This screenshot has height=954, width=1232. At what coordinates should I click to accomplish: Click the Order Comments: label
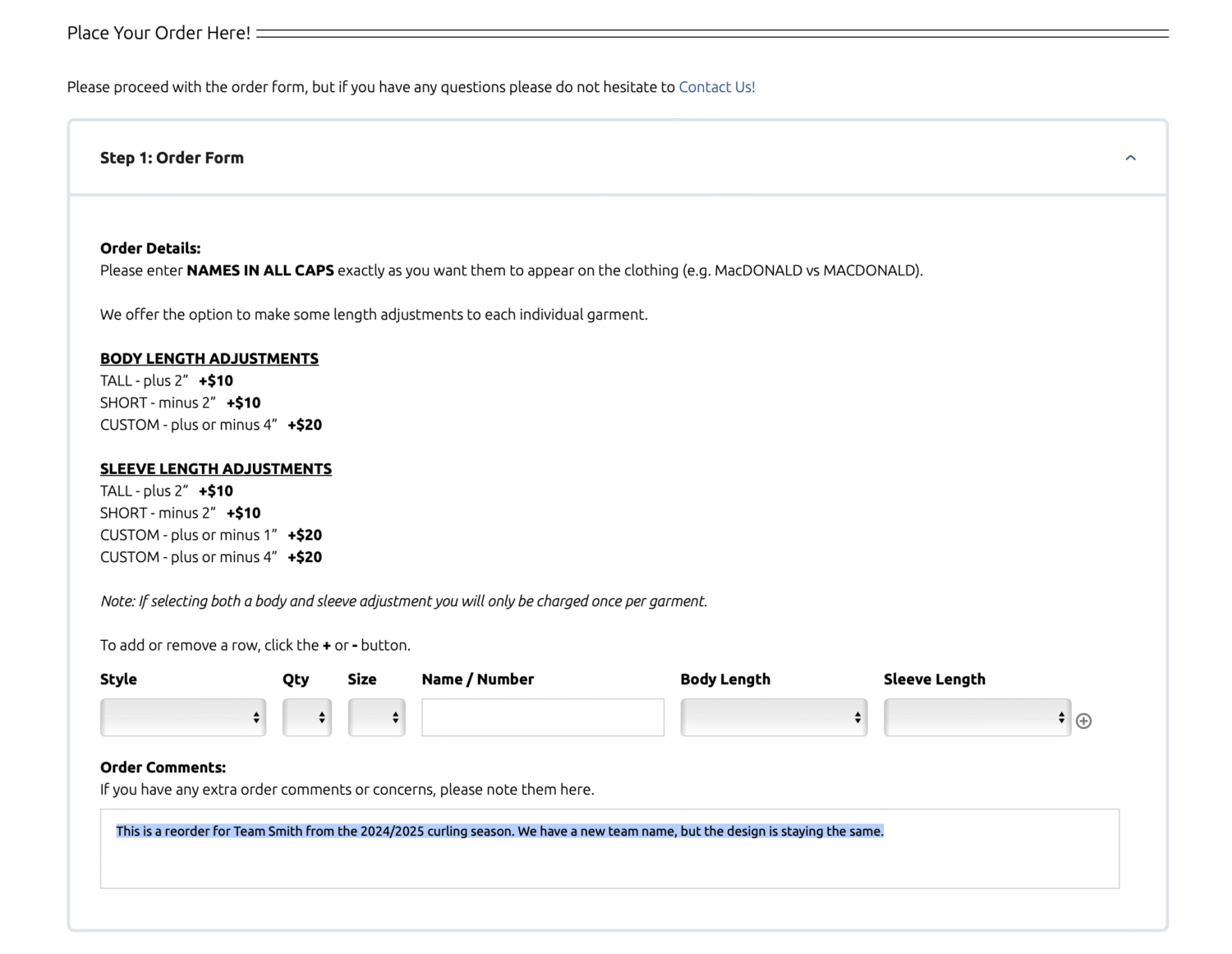point(163,767)
